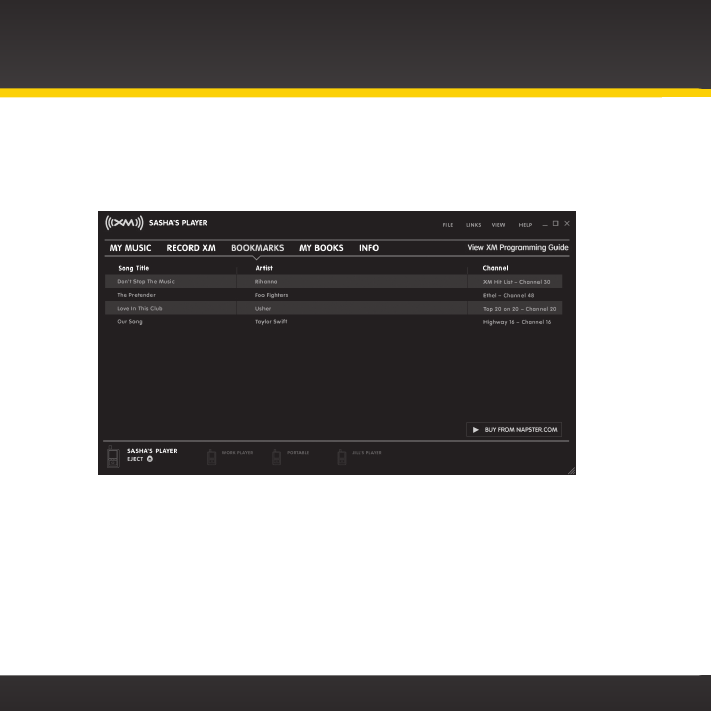
Task: Click Ethel – Channel 48 cell
Action: (x=508, y=295)
